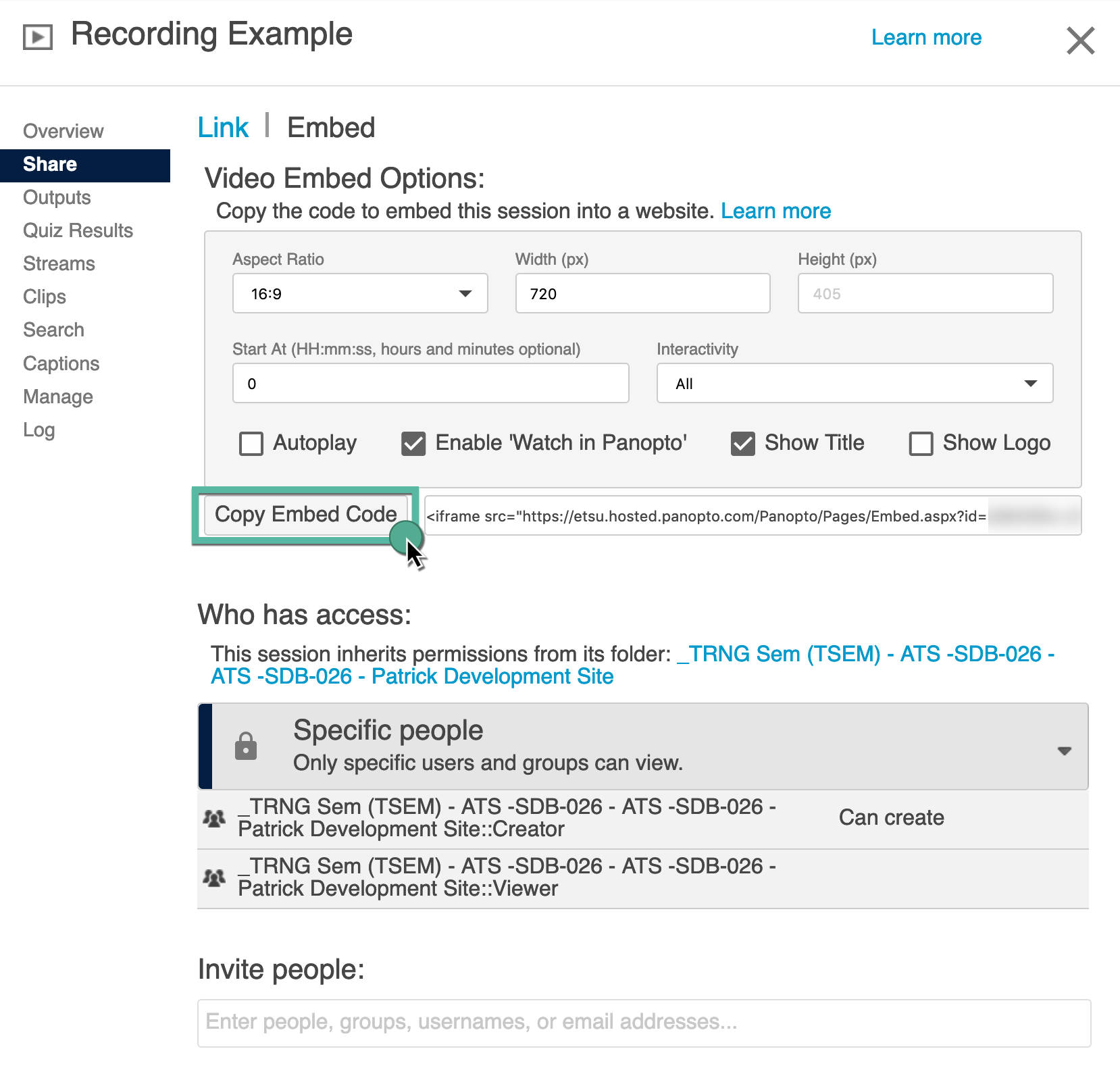This screenshot has width=1120, height=1074.
Task: Uncheck Enable 'Watch in Panopto' option
Action: click(x=413, y=444)
